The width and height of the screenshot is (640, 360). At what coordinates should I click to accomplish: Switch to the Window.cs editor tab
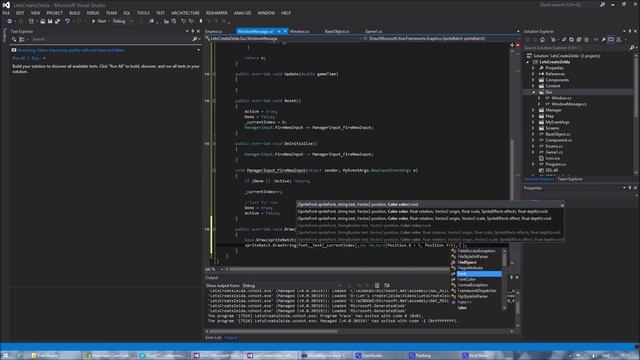tap(299, 31)
